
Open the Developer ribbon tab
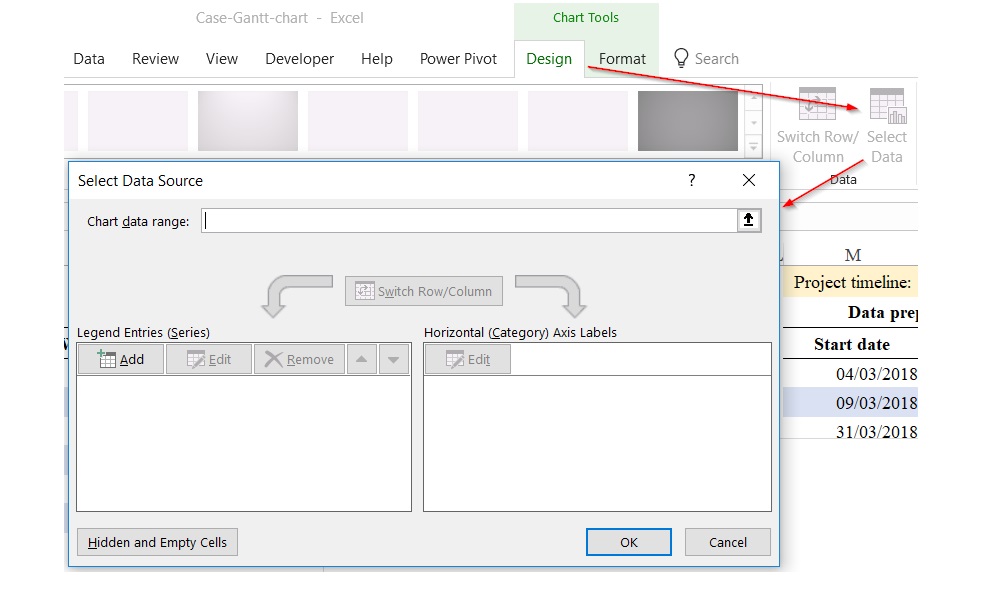pos(299,59)
